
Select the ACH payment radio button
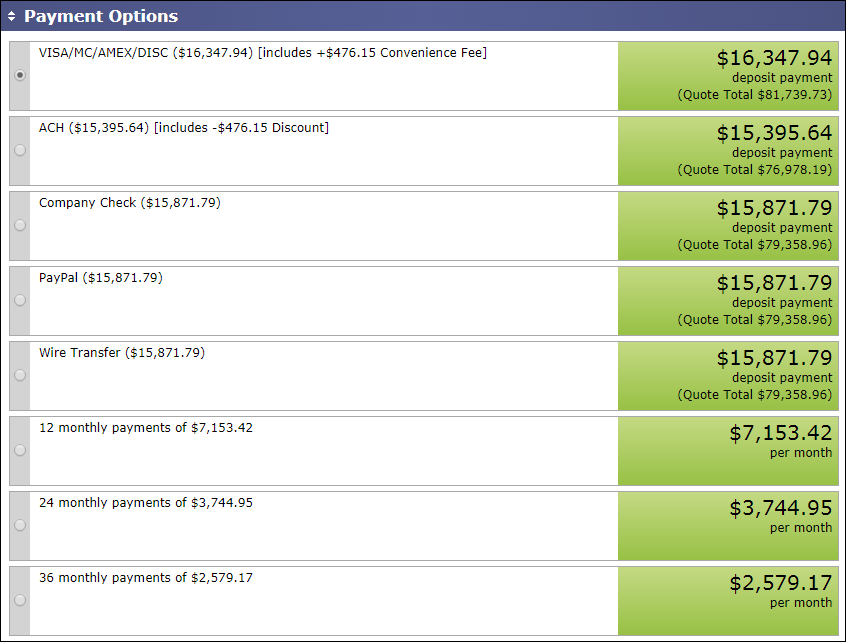20,150
